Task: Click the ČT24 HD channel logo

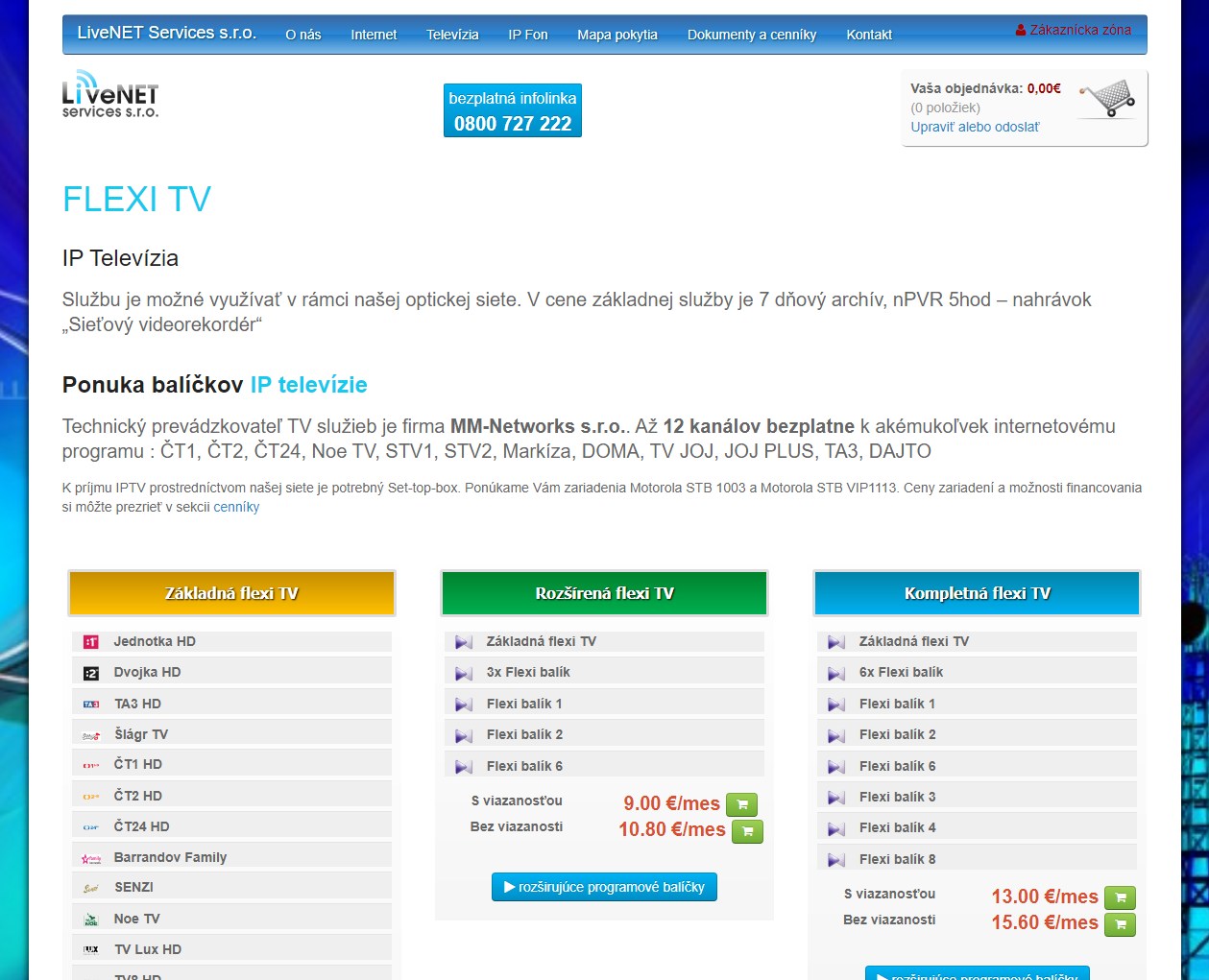Action: (91, 827)
